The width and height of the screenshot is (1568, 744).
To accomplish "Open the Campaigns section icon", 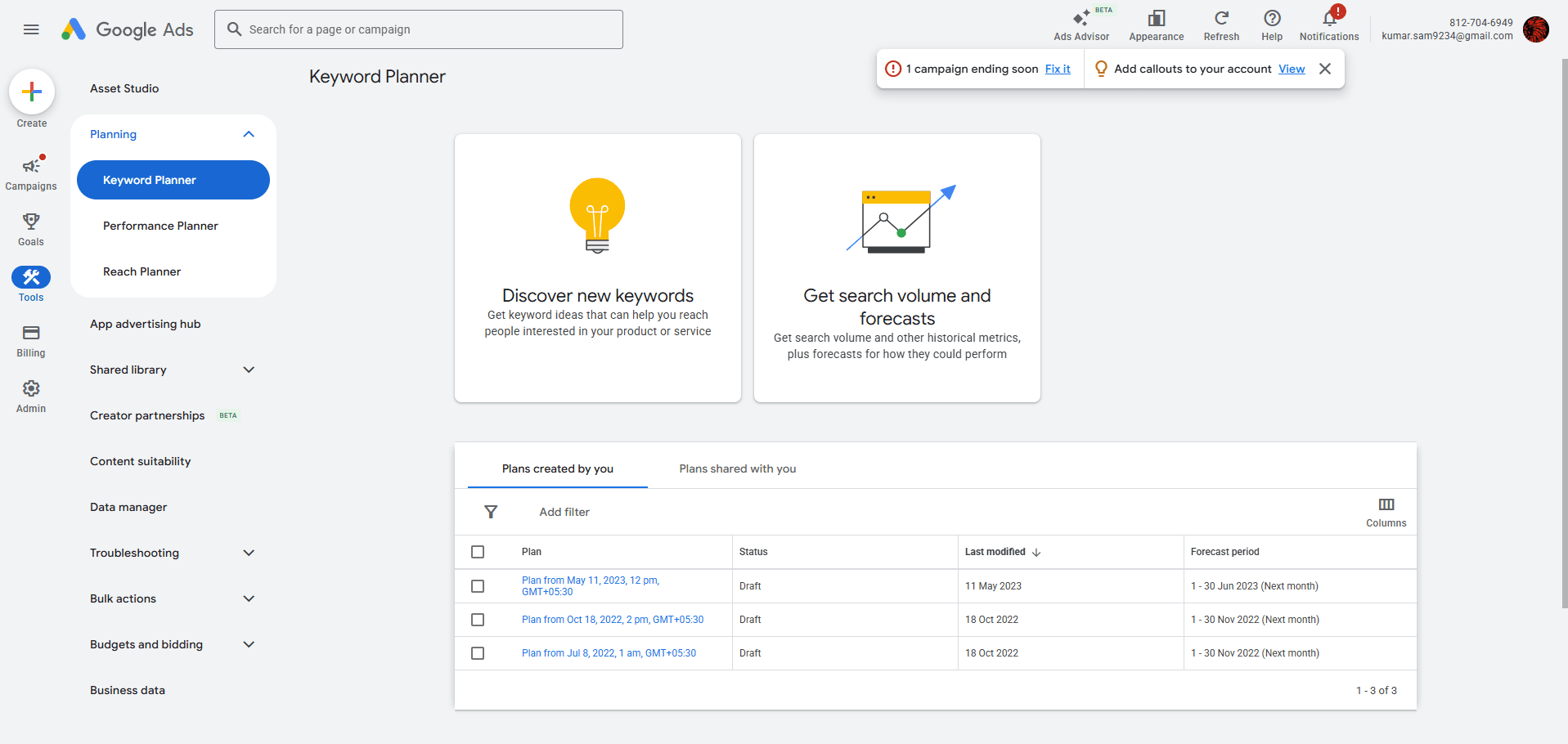I will [x=30, y=167].
